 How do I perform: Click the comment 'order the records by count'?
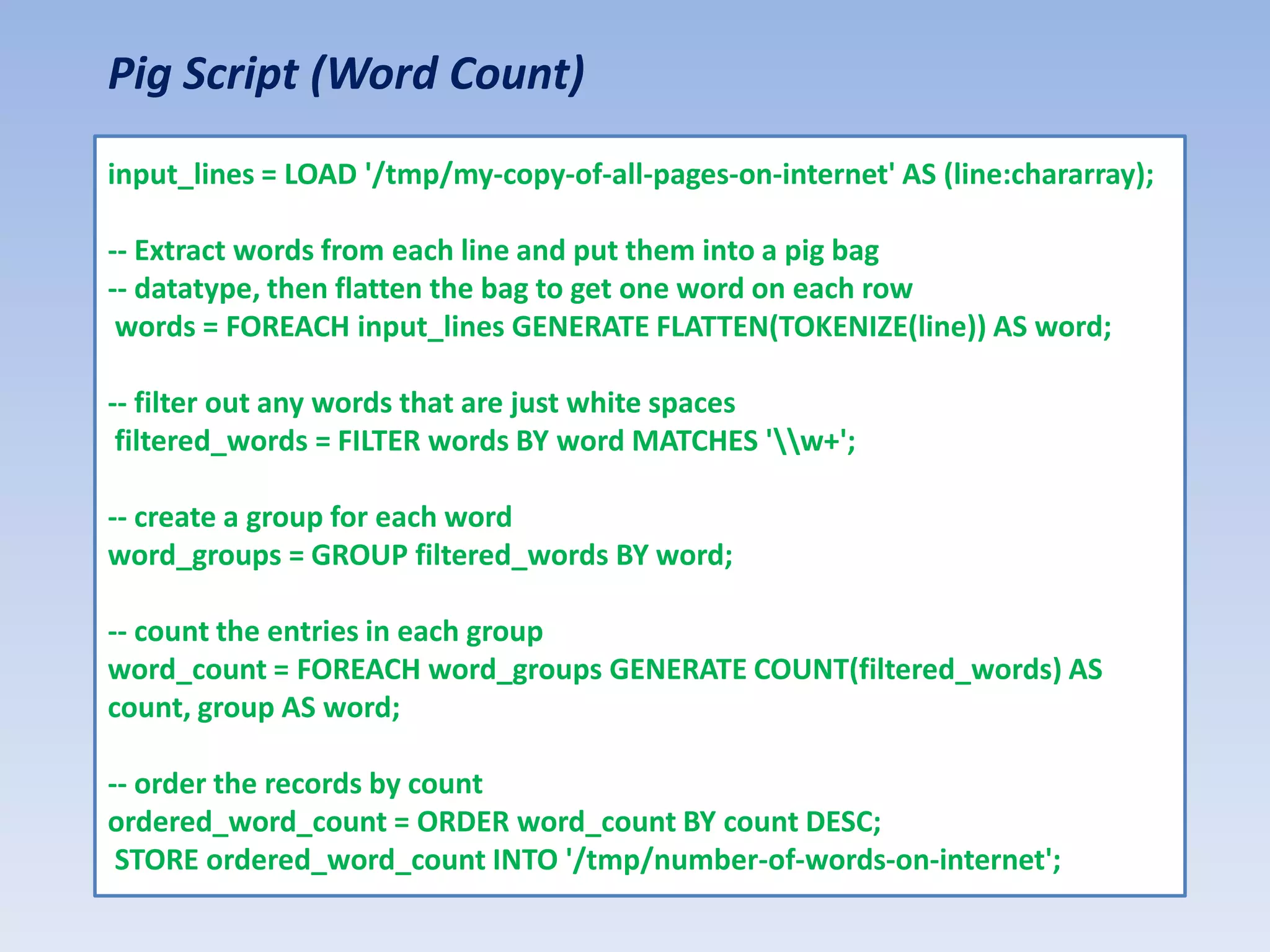point(296,784)
